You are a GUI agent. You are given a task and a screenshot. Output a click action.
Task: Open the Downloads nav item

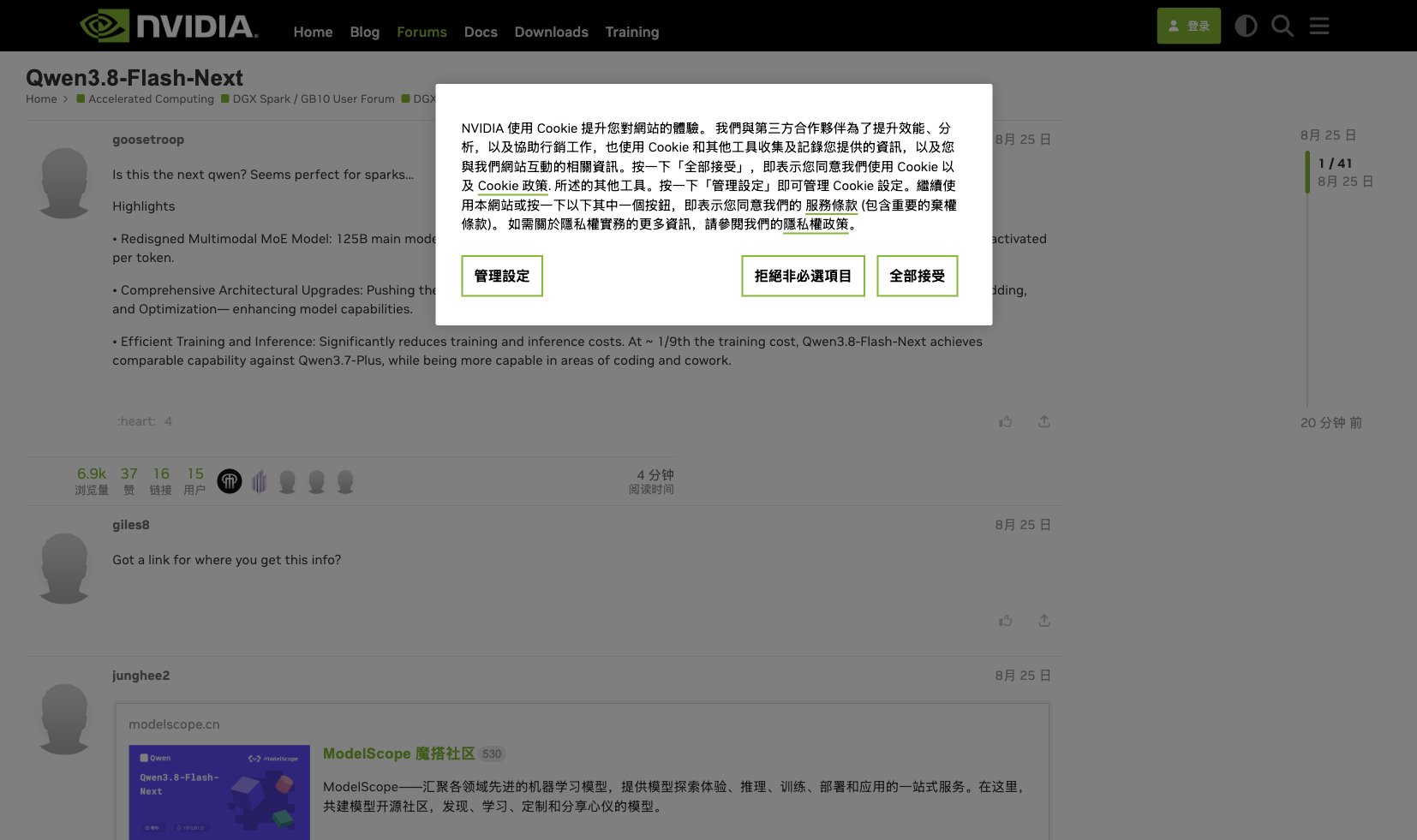(551, 32)
